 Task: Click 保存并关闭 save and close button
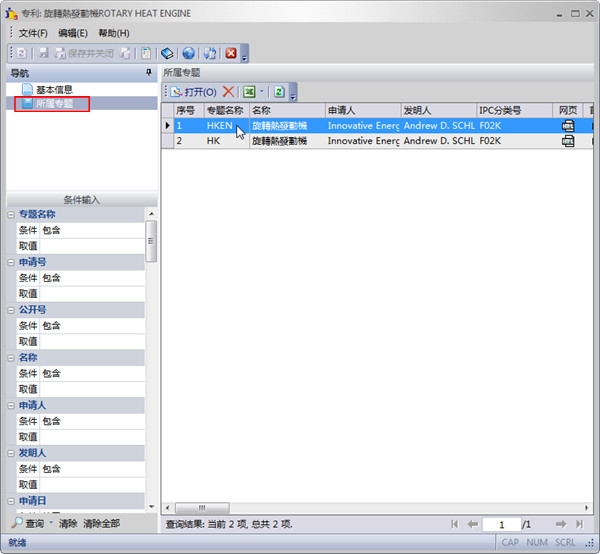tap(84, 53)
